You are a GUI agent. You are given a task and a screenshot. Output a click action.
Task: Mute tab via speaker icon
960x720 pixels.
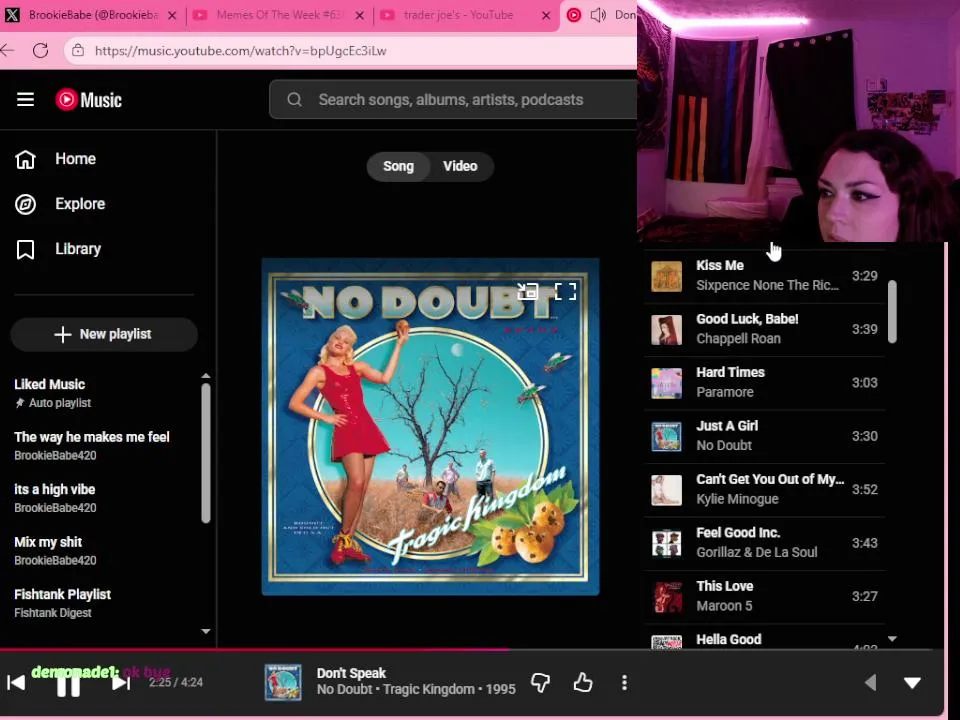pyautogui.click(x=598, y=15)
